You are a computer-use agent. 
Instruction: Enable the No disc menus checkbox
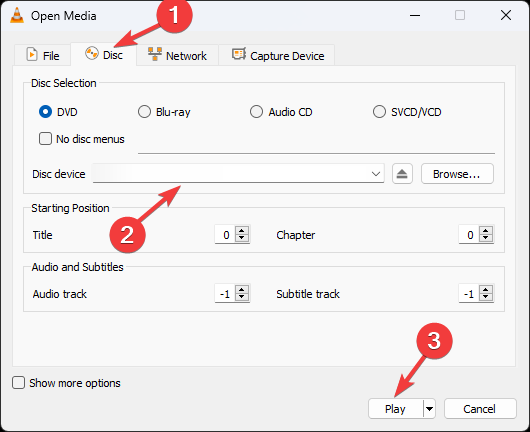pyautogui.click(x=45, y=139)
